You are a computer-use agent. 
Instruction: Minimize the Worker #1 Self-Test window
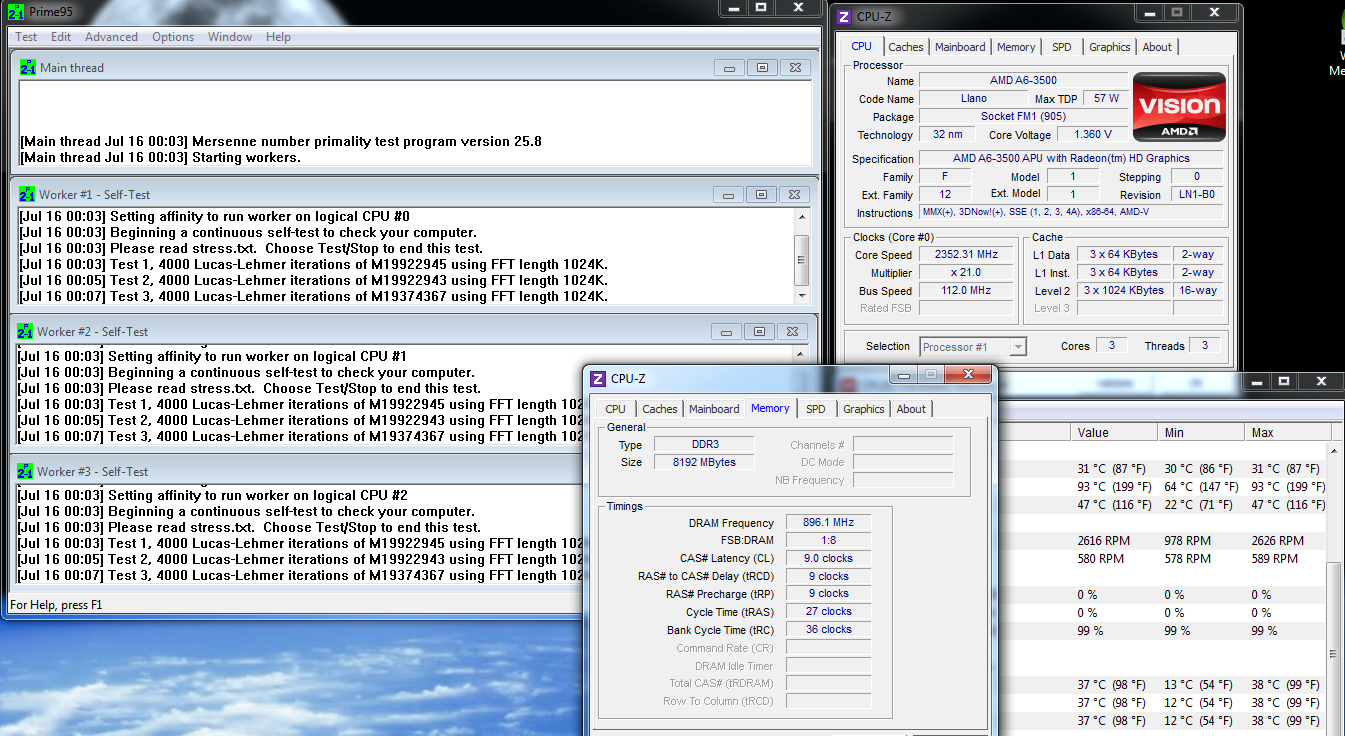click(x=729, y=194)
